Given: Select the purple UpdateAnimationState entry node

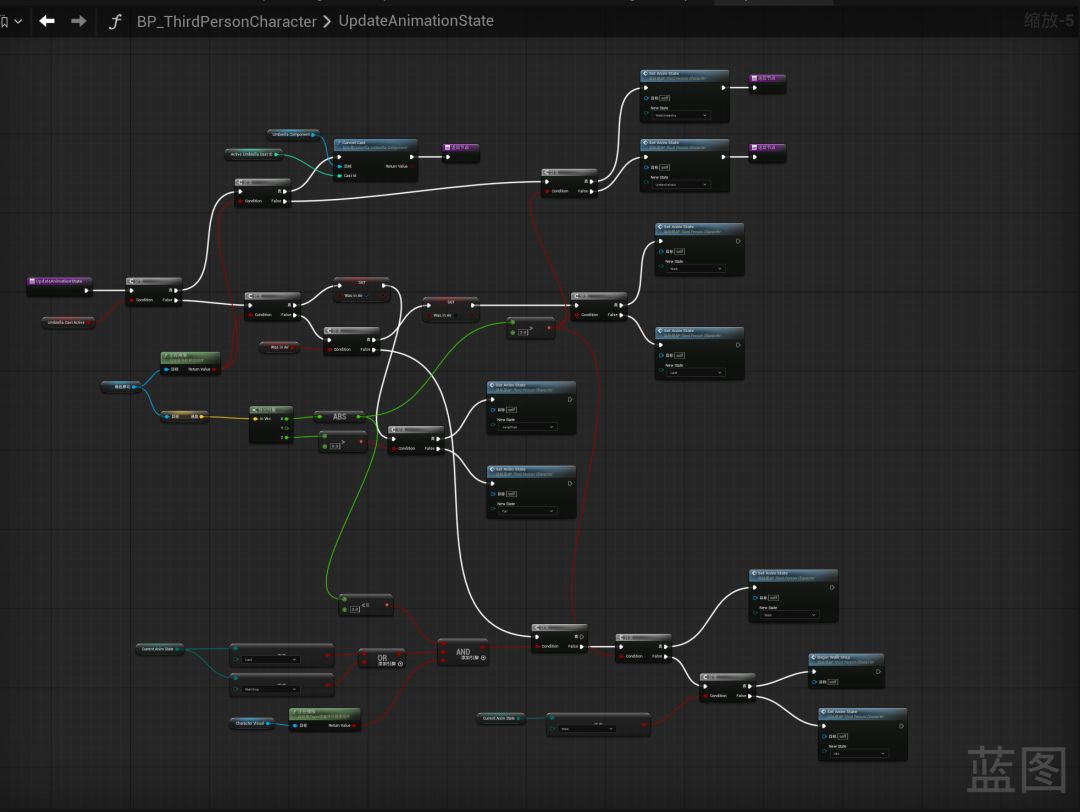Looking at the screenshot, I should pos(59,287).
